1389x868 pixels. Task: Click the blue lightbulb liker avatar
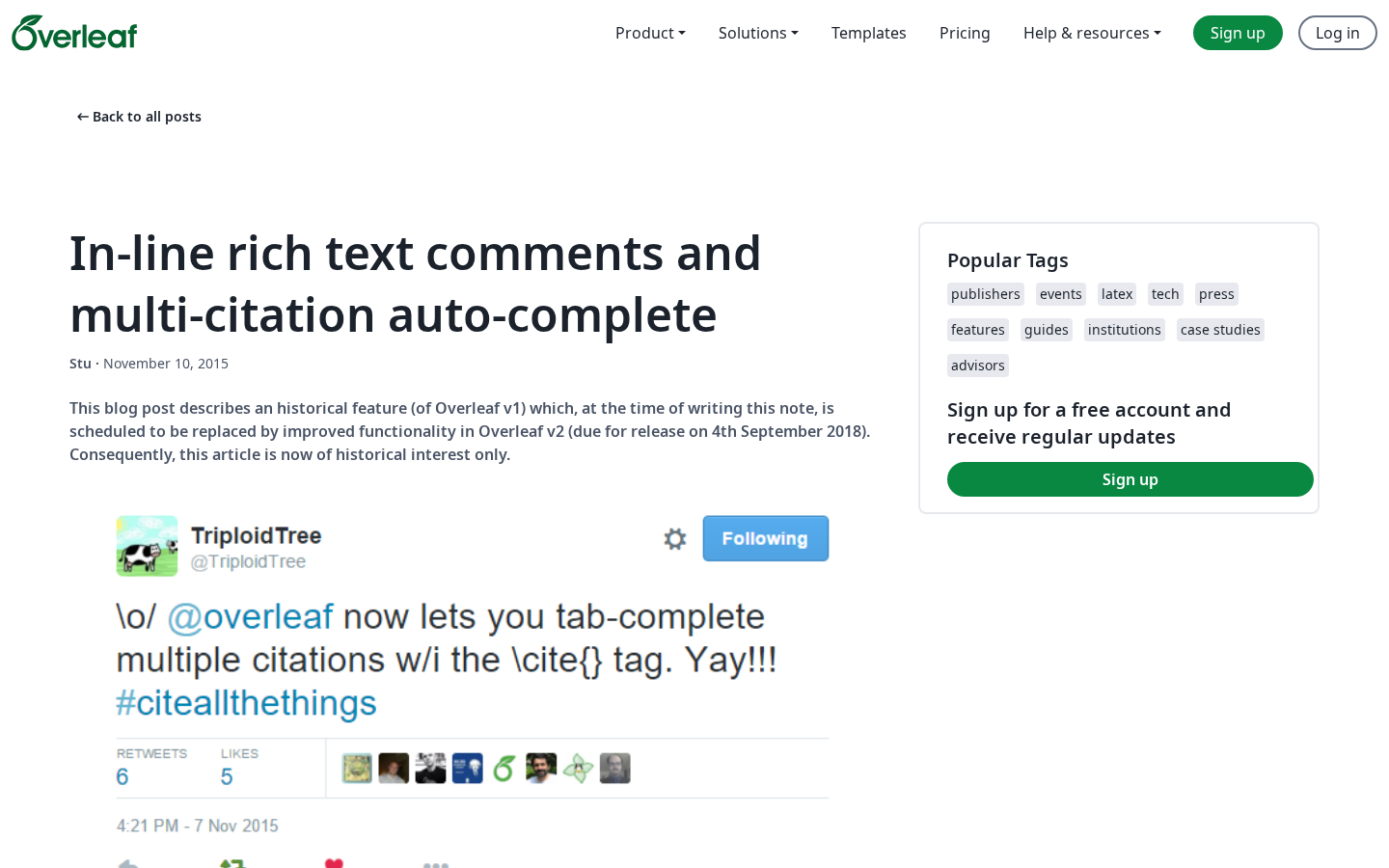468,769
